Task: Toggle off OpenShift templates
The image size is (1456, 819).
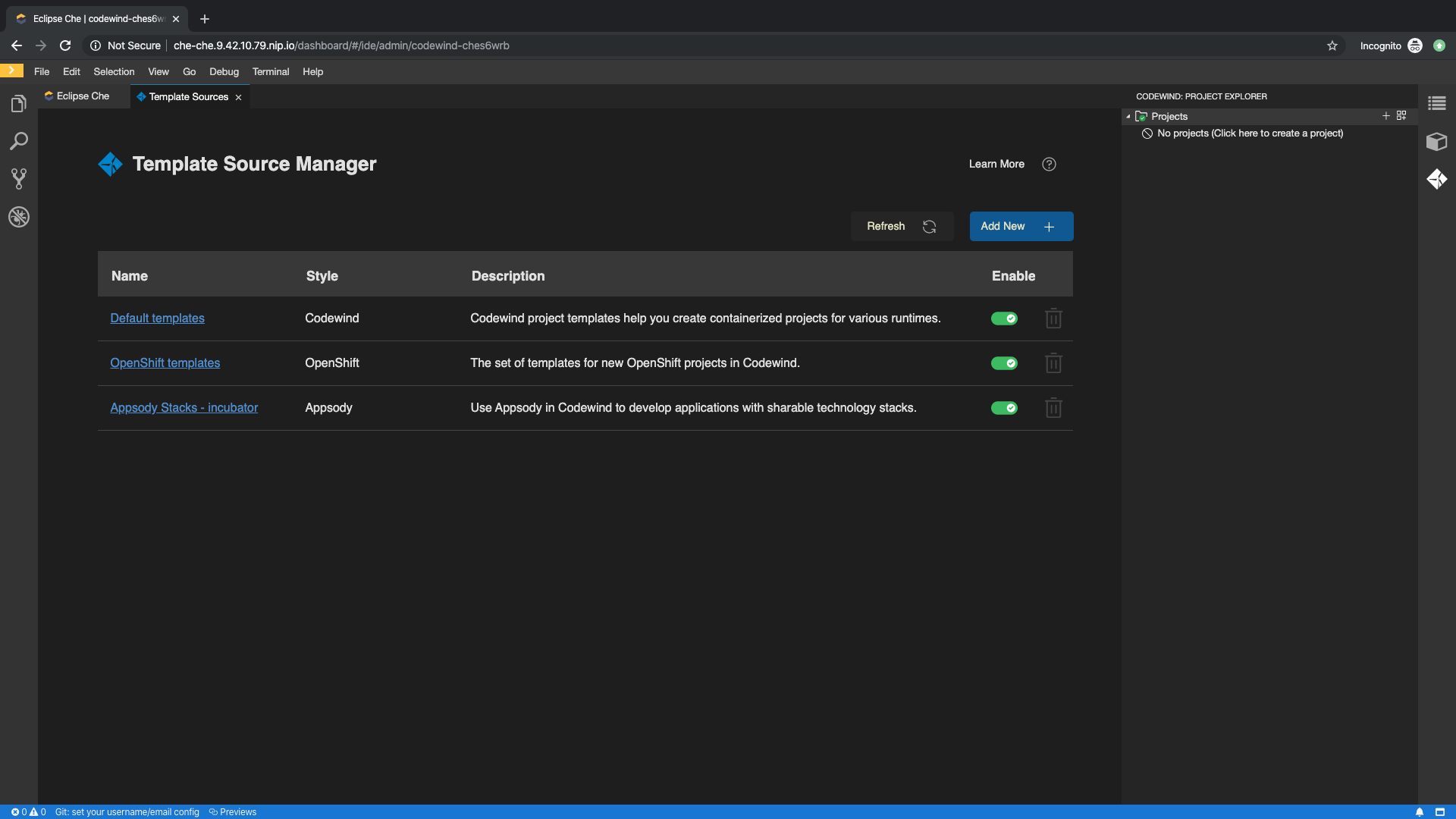Action: click(1004, 363)
